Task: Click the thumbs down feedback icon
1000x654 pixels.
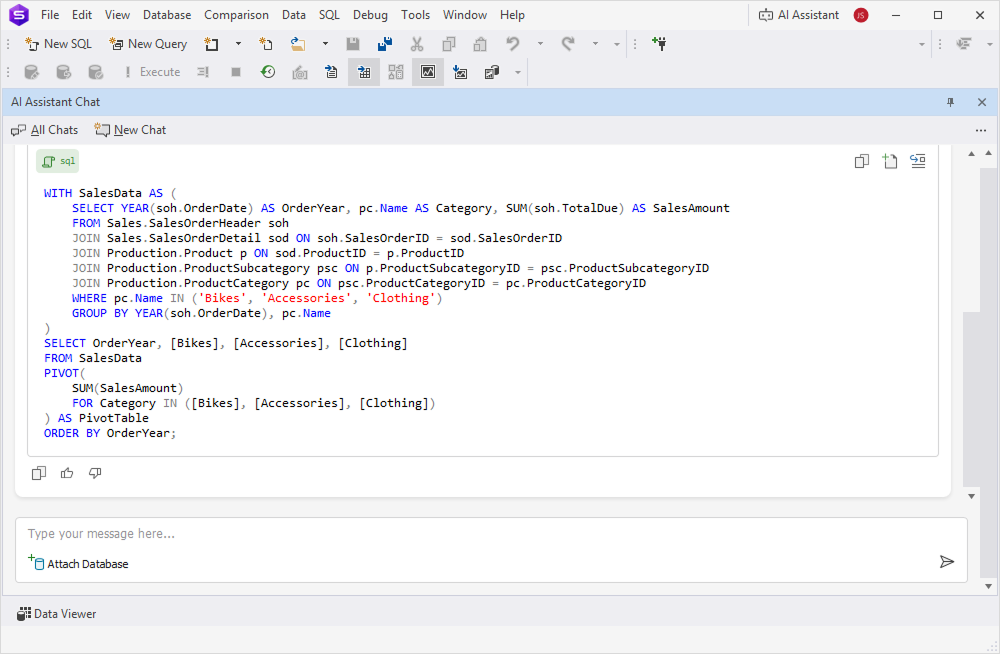Action: click(x=95, y=473)
